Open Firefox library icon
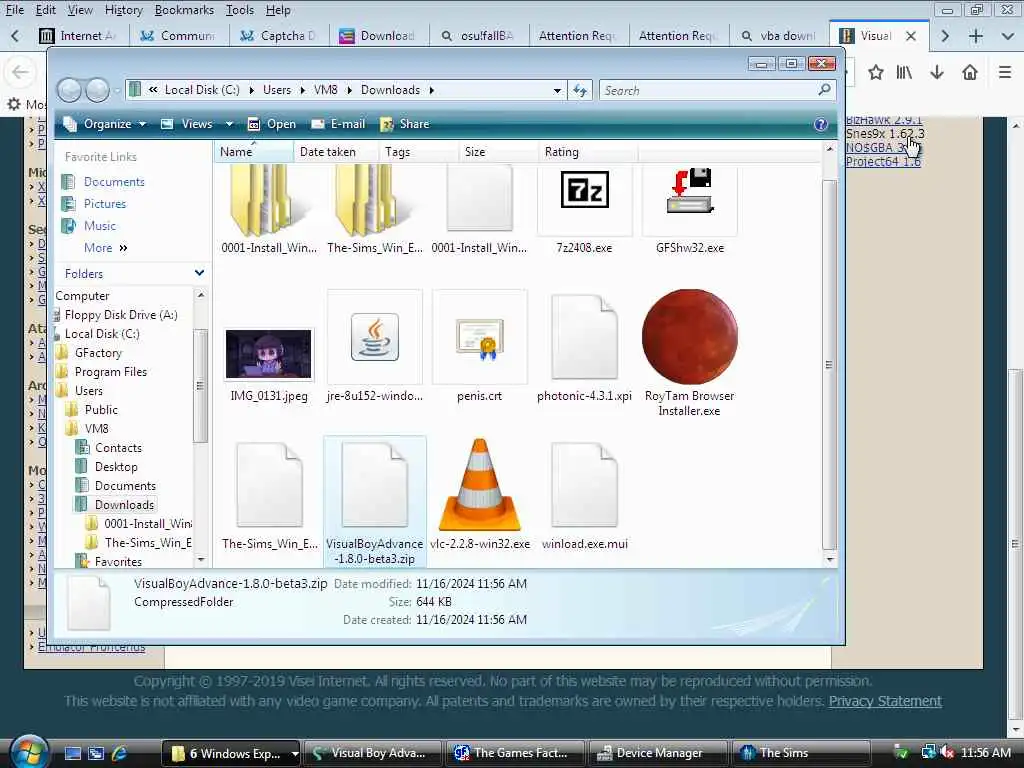The width and height of the screenshot is (1024, 768). (904, 72)
